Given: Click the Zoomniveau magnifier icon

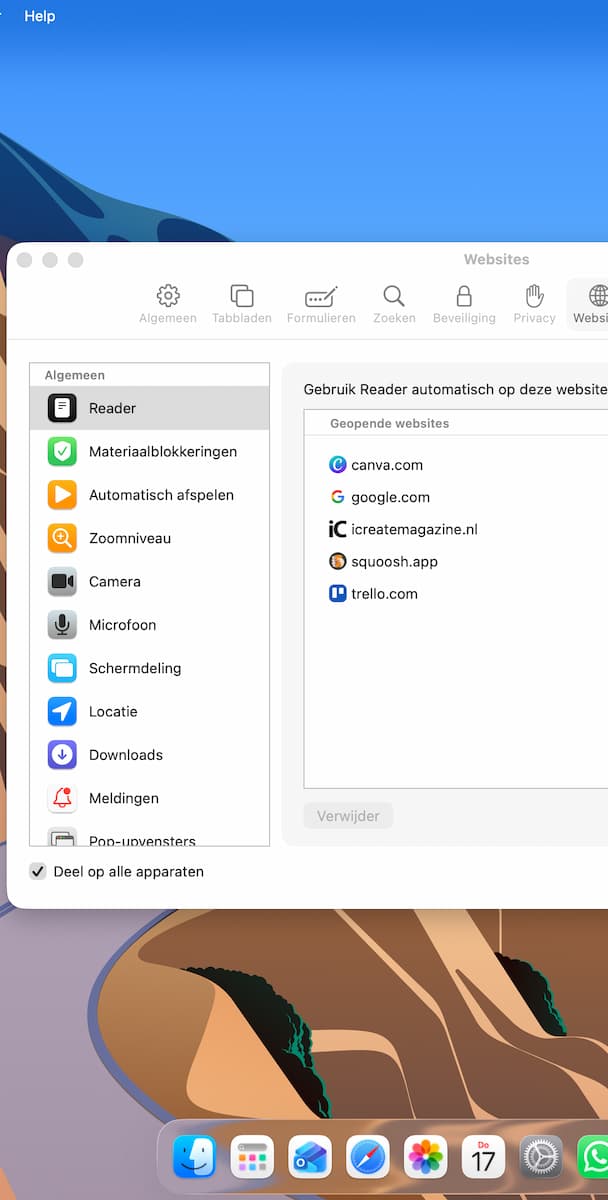Looking at the screenshot, I should (x=62, y=538).
